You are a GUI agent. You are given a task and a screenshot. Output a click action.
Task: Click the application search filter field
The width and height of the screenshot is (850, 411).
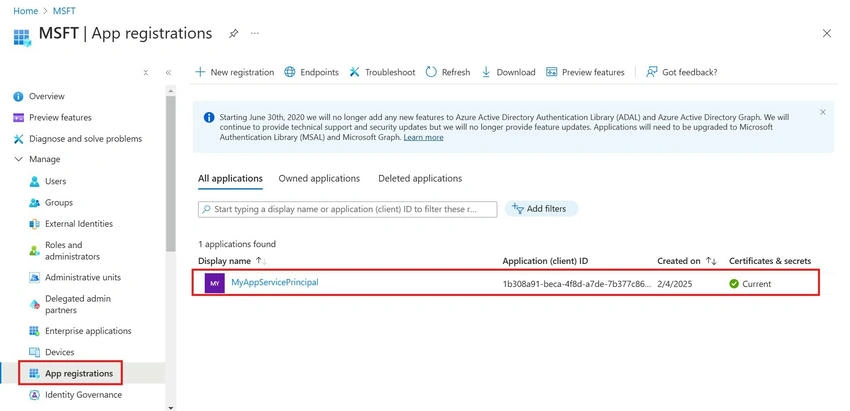[347, 209]
